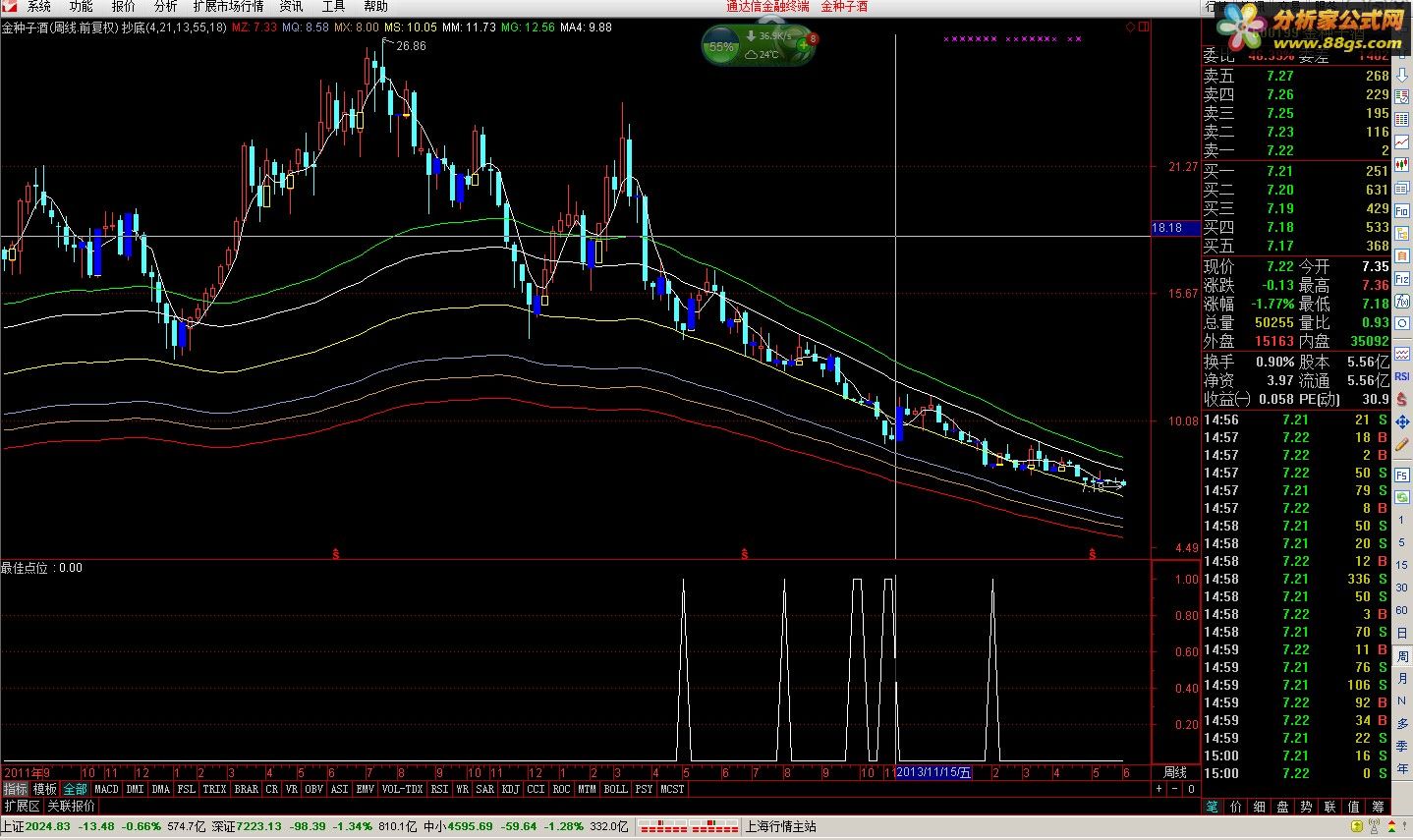Switch indicator to MCST

(672, 789)
